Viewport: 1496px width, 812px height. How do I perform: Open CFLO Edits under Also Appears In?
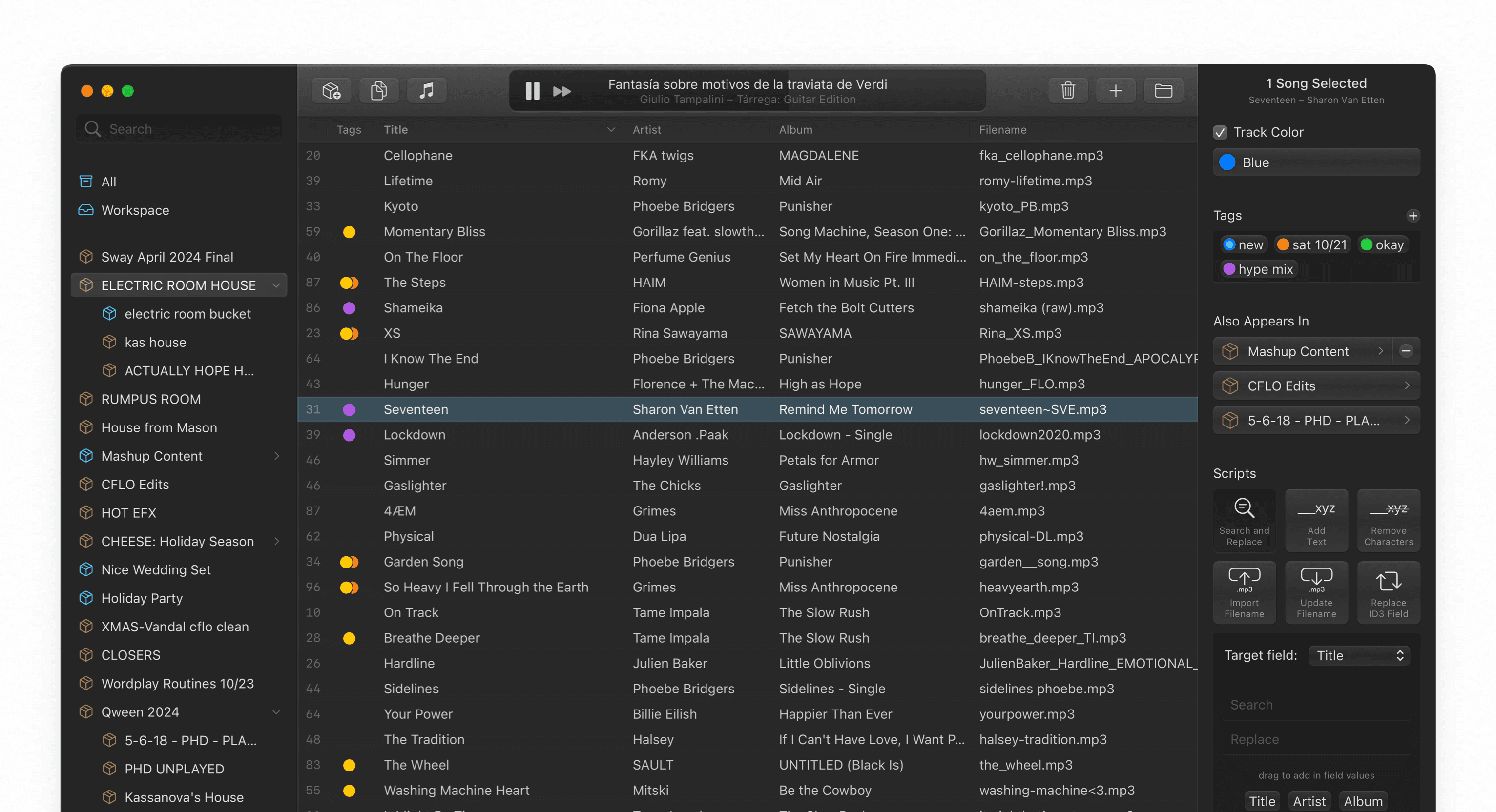pyautogui.click(x=1315, y=386)
